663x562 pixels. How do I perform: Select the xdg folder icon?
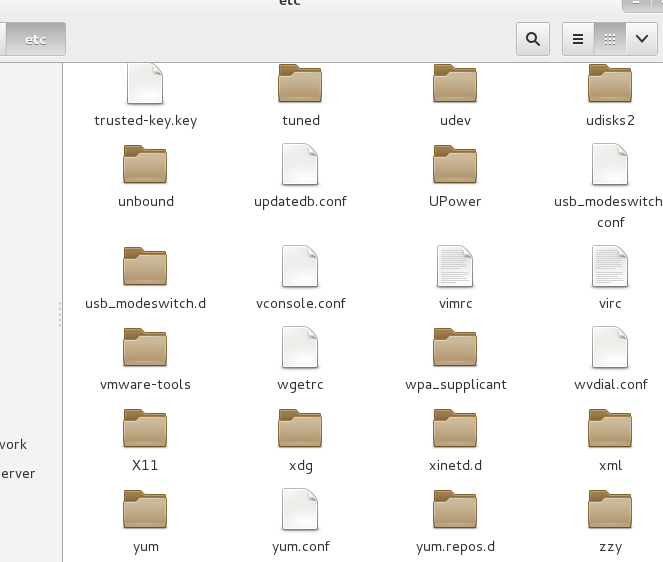click(x=300, y=428)
